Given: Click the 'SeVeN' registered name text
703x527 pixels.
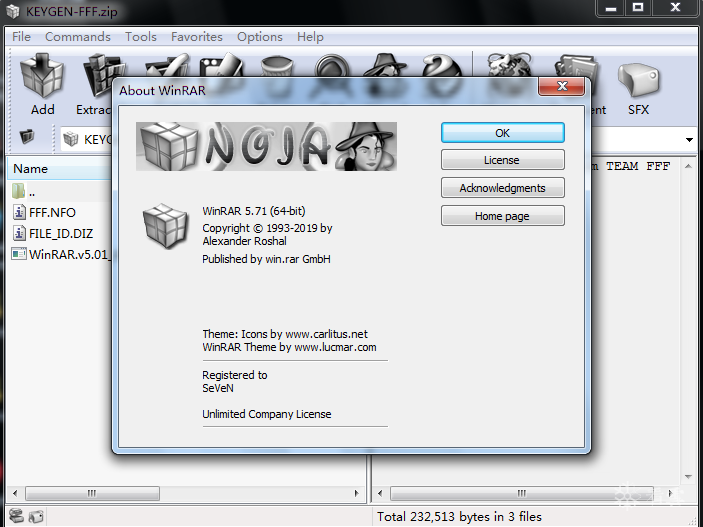Looking at the screenshot, I should click(x=218, y=388).
